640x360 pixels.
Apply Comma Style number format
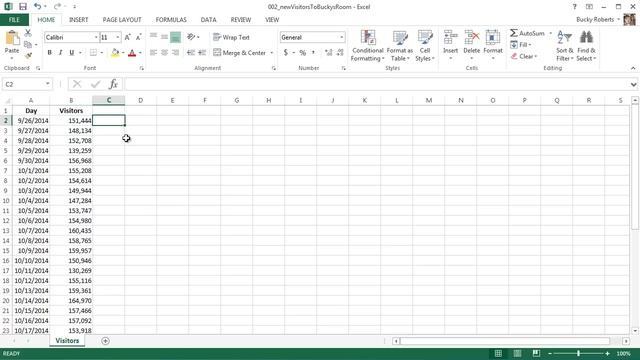coord(313,53)
